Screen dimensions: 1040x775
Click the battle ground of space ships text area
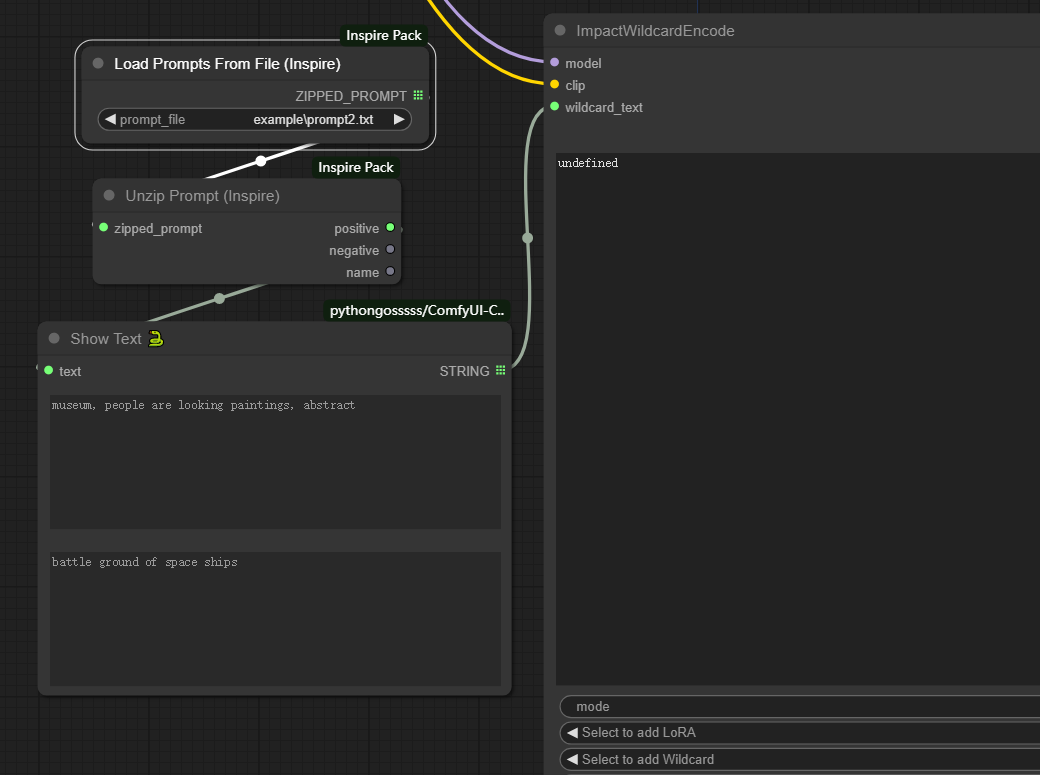pyautogui.click(x=275, y=615)
